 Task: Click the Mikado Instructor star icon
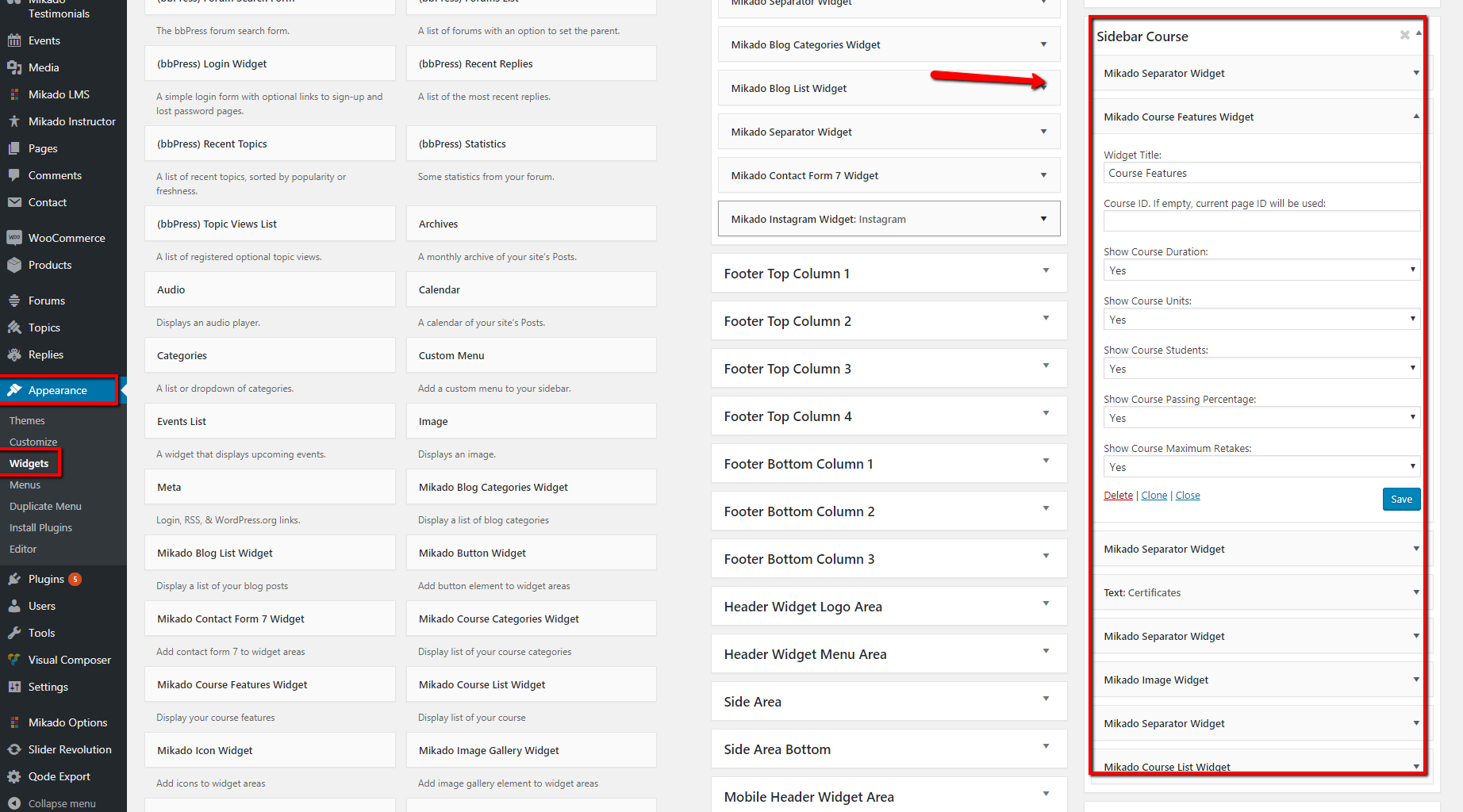pyautogui.click(x=14, y=121)
